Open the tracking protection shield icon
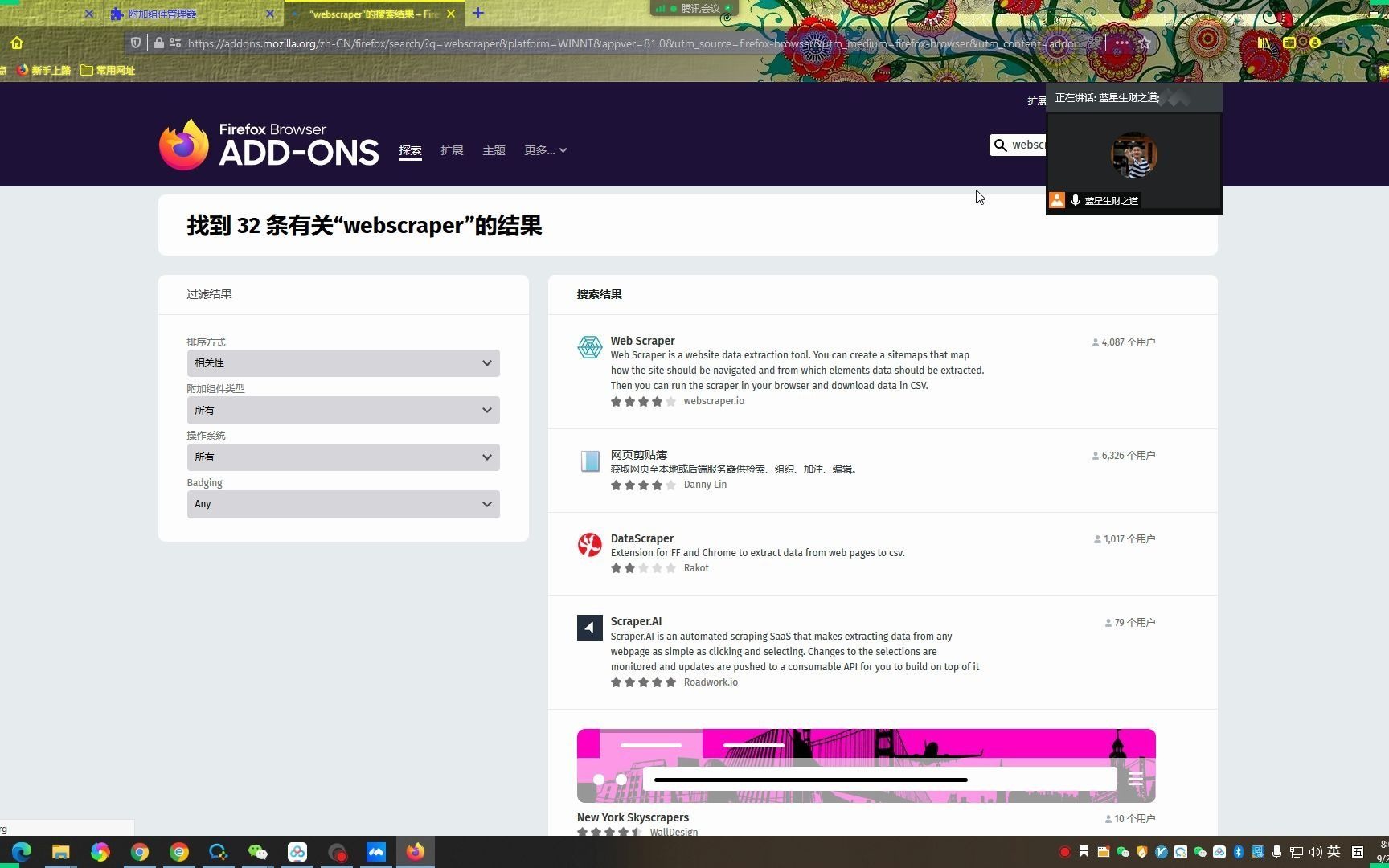 136,43
